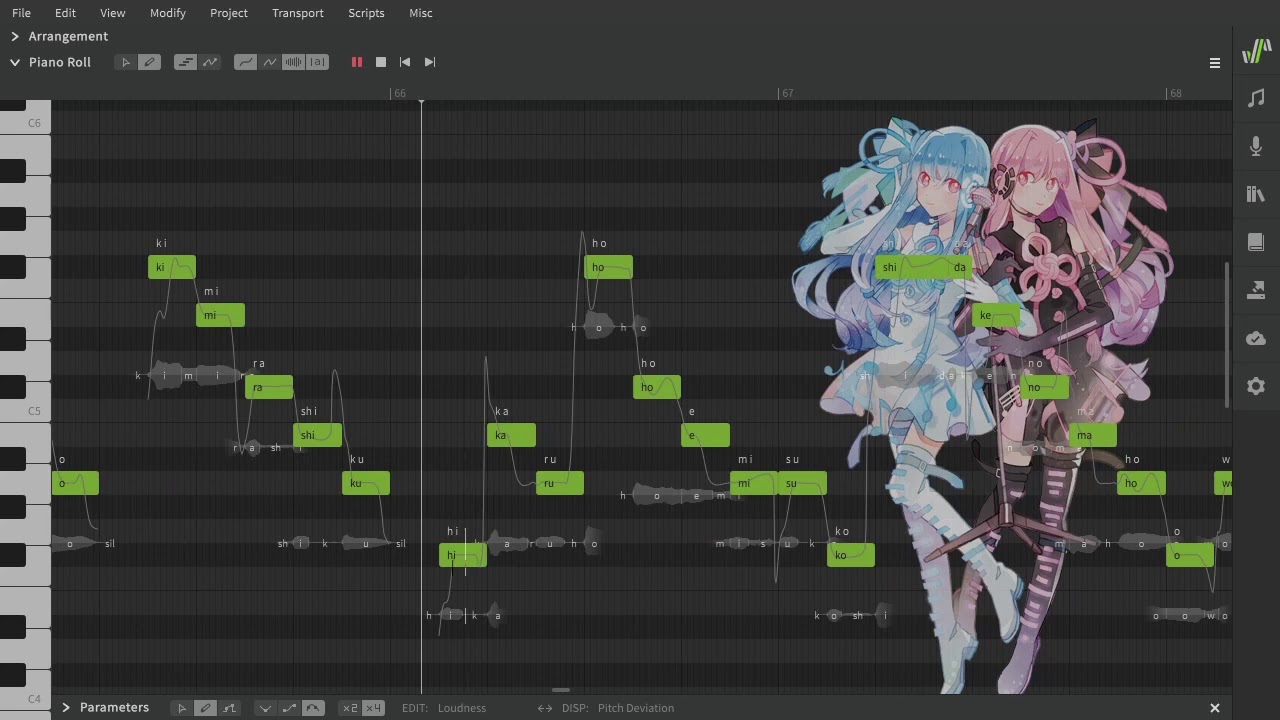This screenshot has width=1280, height=720.
Task: Click measure 67 marker on the ruler
Action: [x=787, y=93]
